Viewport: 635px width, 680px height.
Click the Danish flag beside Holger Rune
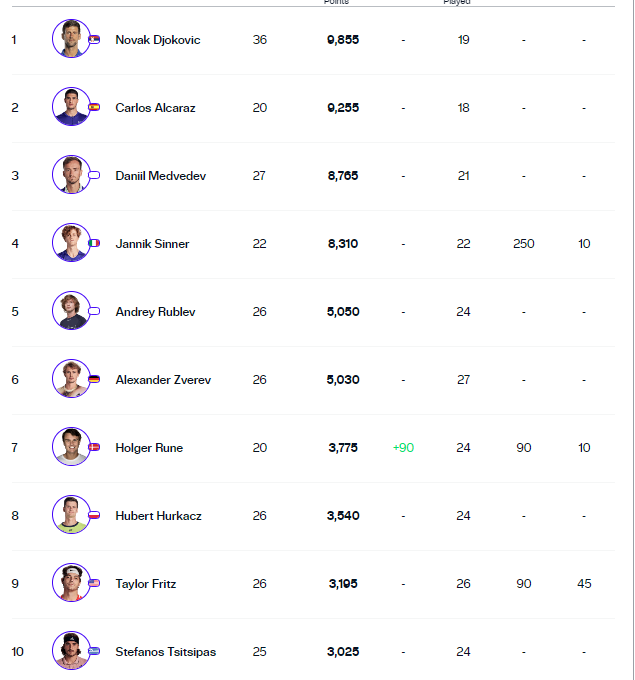coord(94,447)
